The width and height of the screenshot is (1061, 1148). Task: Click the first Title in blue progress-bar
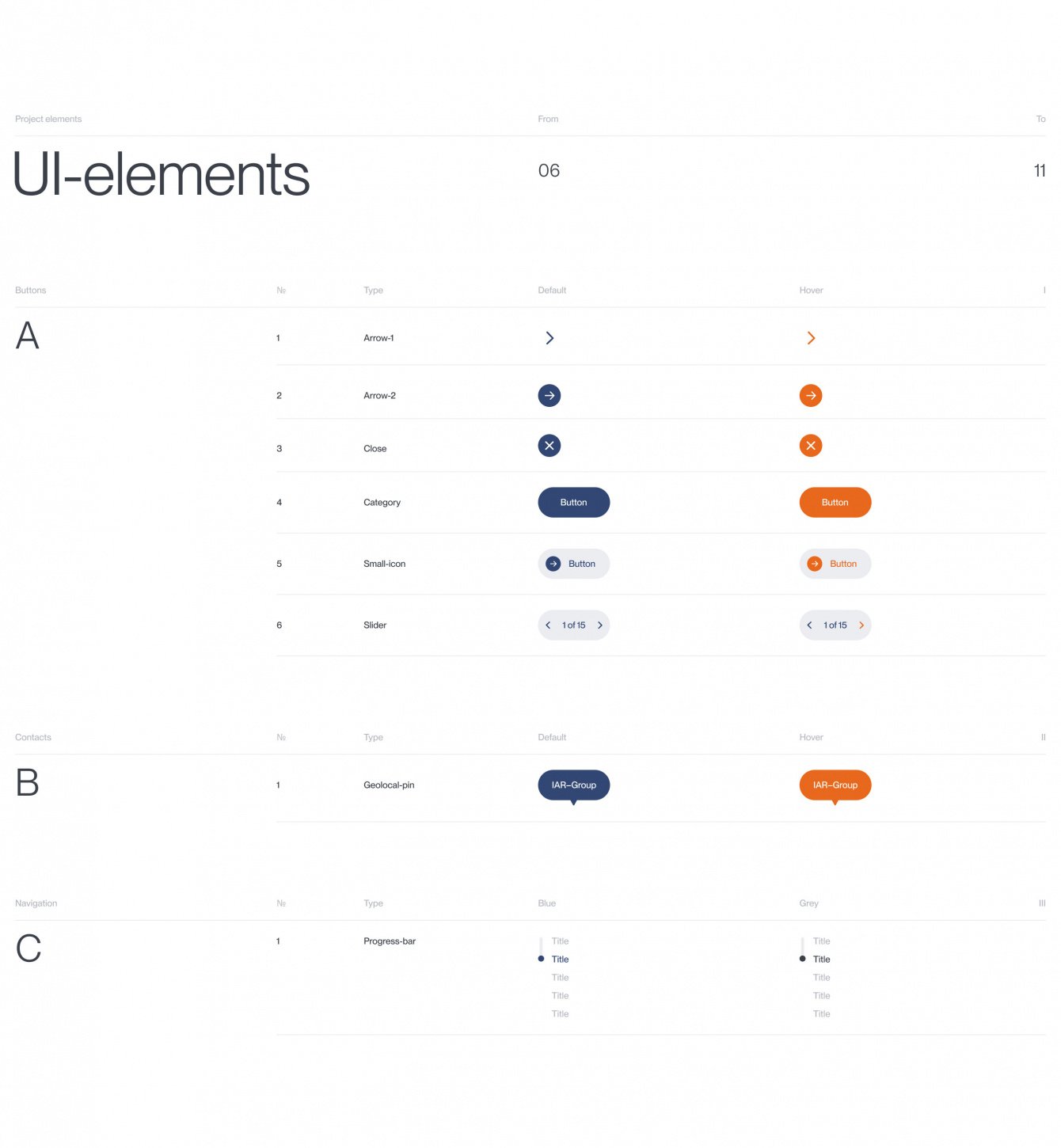tap(560, 941)
